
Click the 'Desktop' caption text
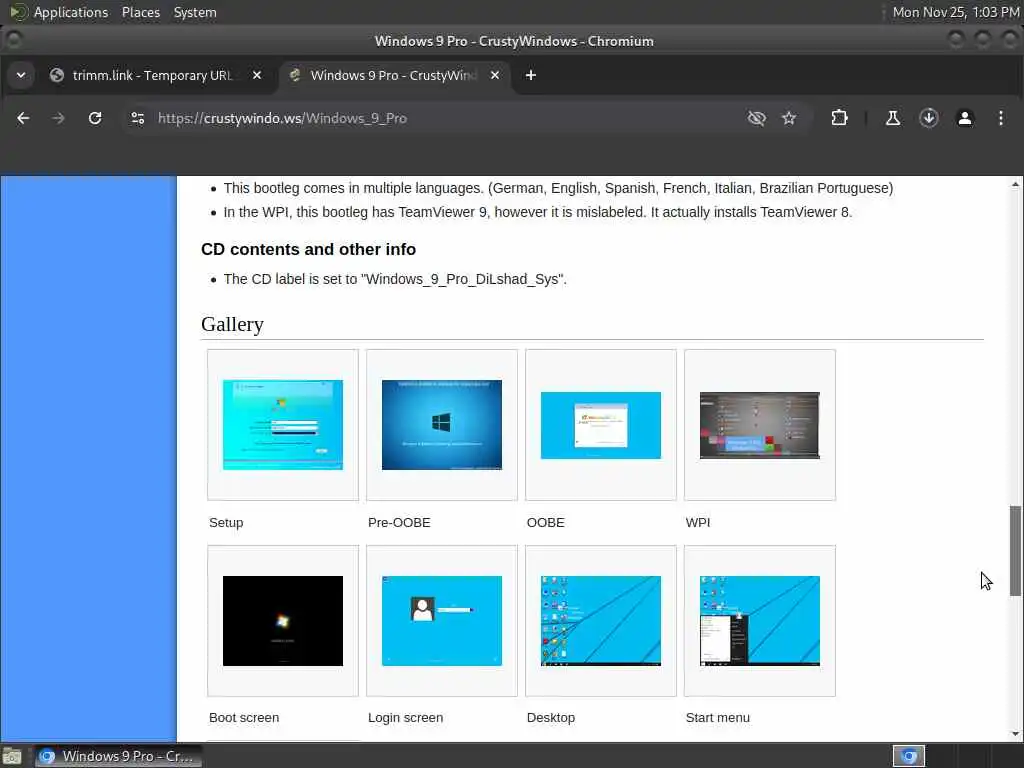(551, 718)
